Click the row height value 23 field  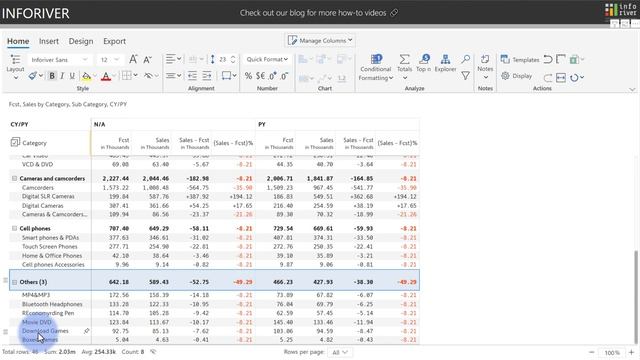[223, 60]
